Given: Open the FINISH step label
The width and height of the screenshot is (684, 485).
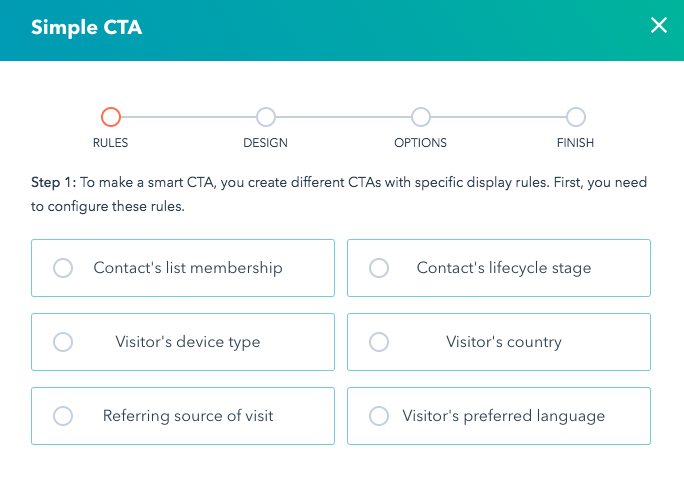Looking at the screenshot, I should pos(575,143).
